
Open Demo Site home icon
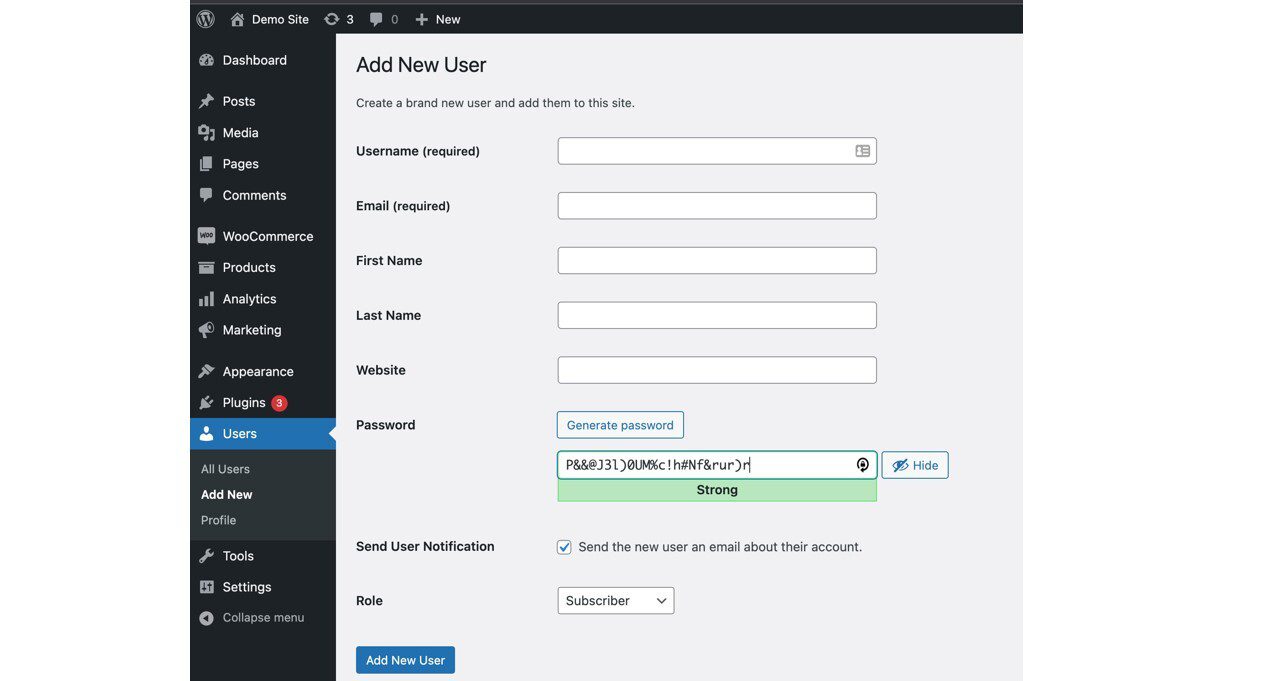237,19
